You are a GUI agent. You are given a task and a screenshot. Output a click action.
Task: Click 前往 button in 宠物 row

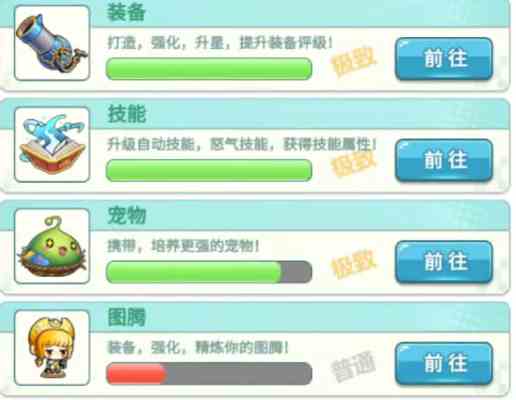pos(444,262)
